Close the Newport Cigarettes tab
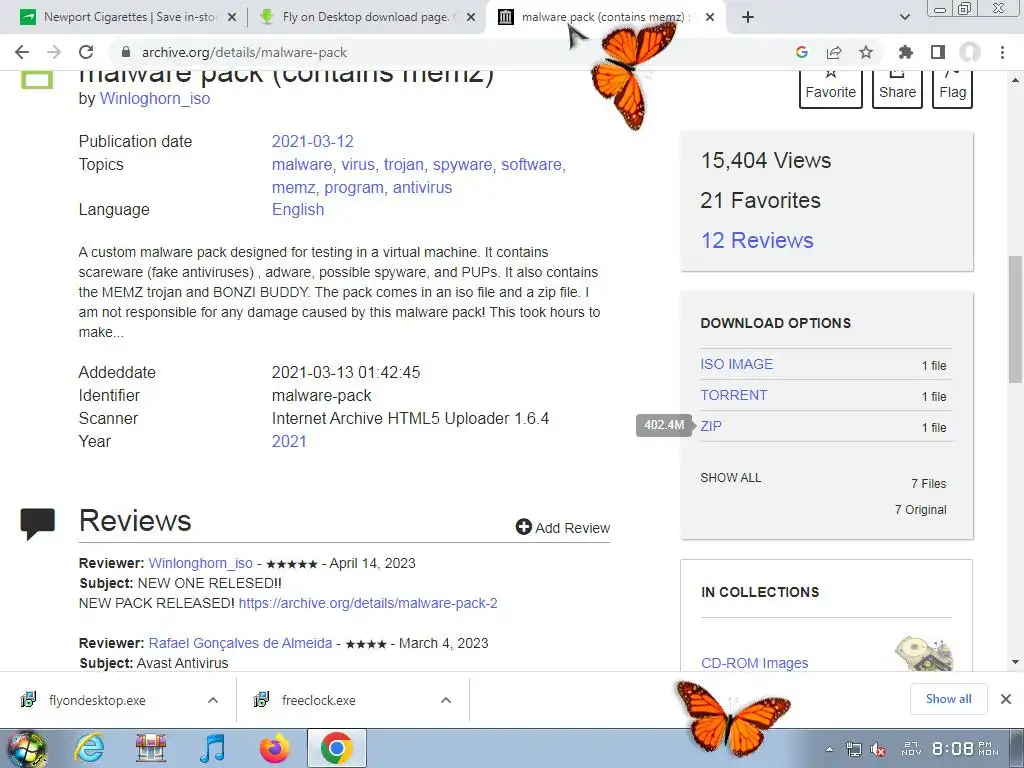Image resolution: width=1024 pixels, height=768 pixels. 232,17
